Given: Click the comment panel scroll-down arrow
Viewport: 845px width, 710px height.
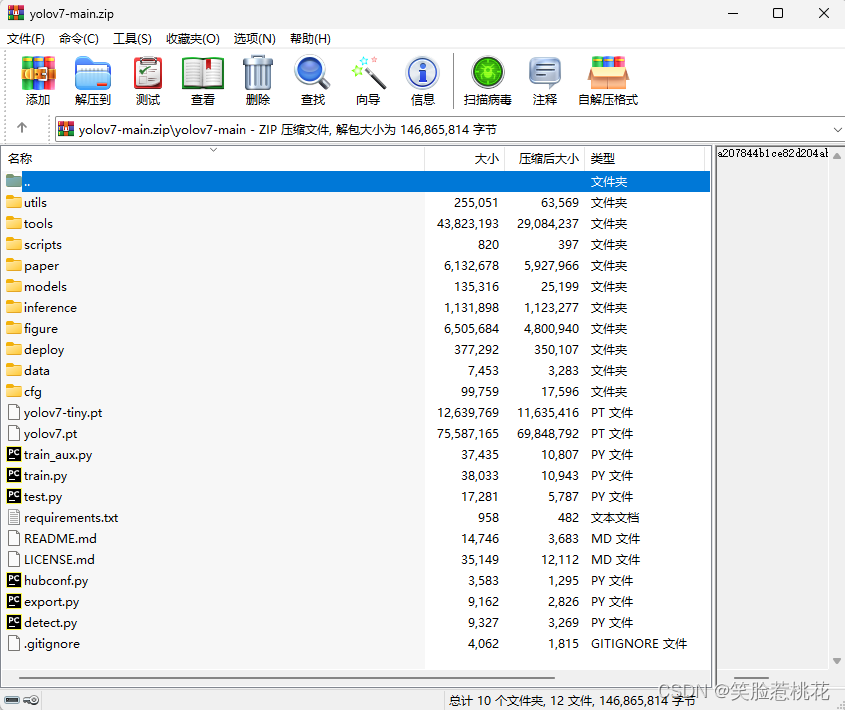Looking at the screenshot, I should (836, 660).
